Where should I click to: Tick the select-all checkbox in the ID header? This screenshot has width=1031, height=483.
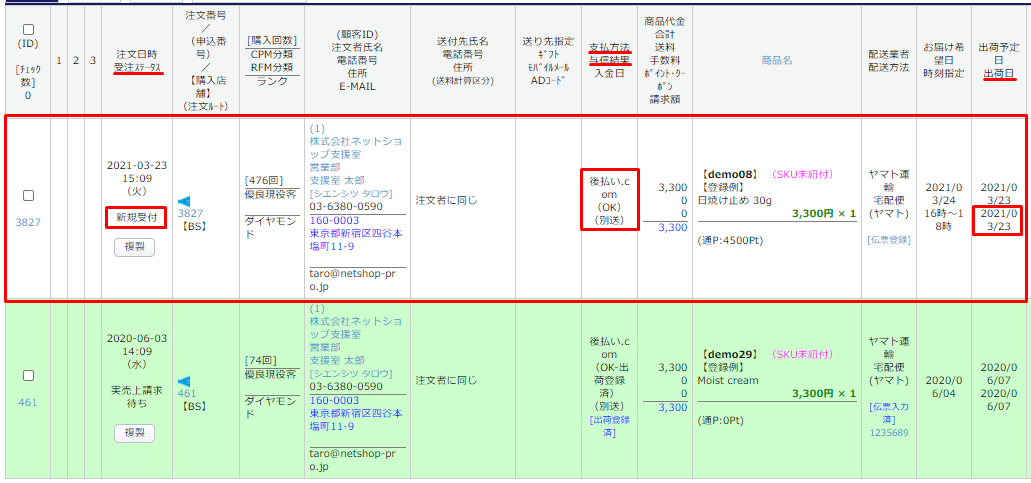click(x=28, y=30)
